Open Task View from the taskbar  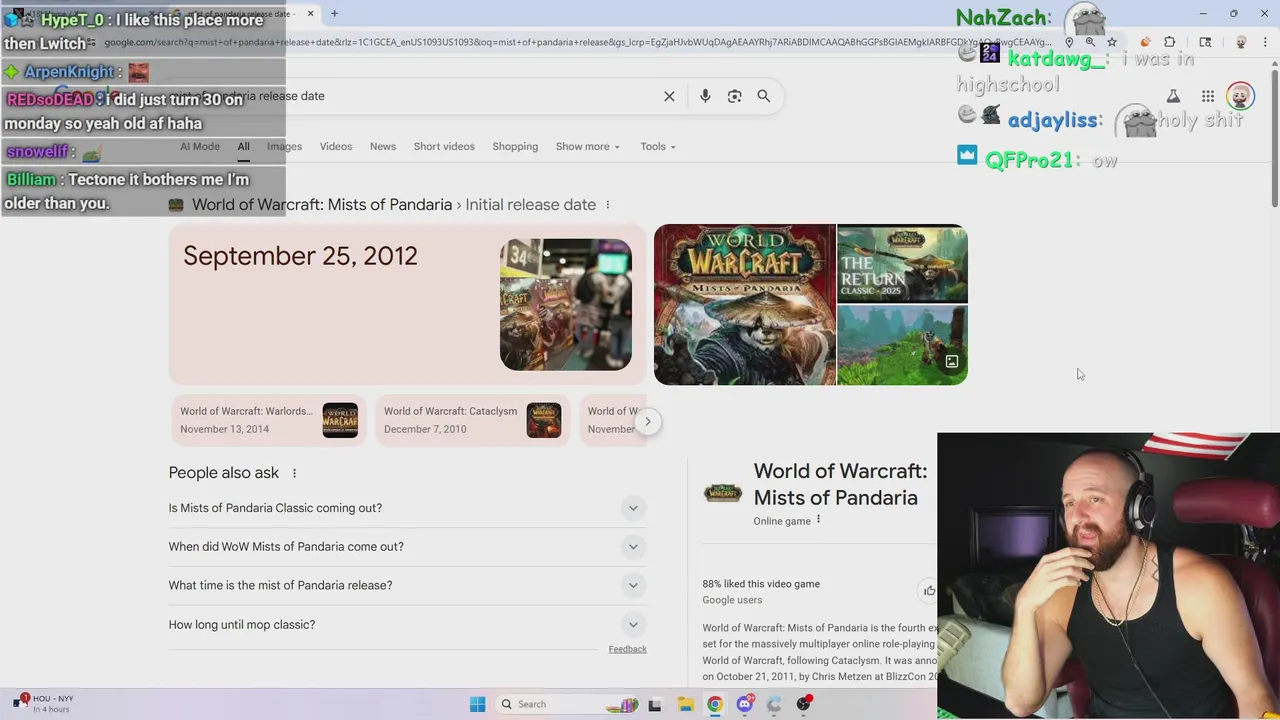coord(655,704)
